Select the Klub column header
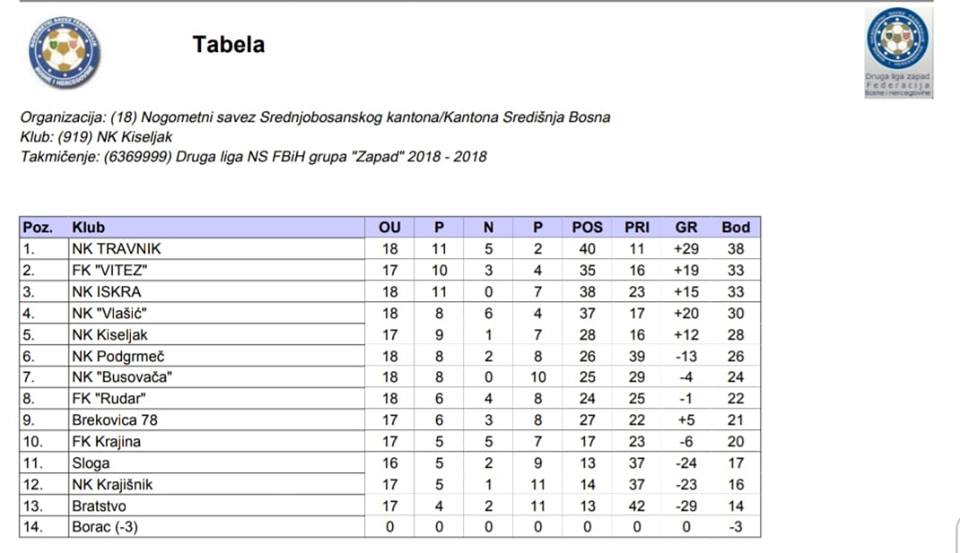The image size is (960, 553). click(x=88, y=227)
